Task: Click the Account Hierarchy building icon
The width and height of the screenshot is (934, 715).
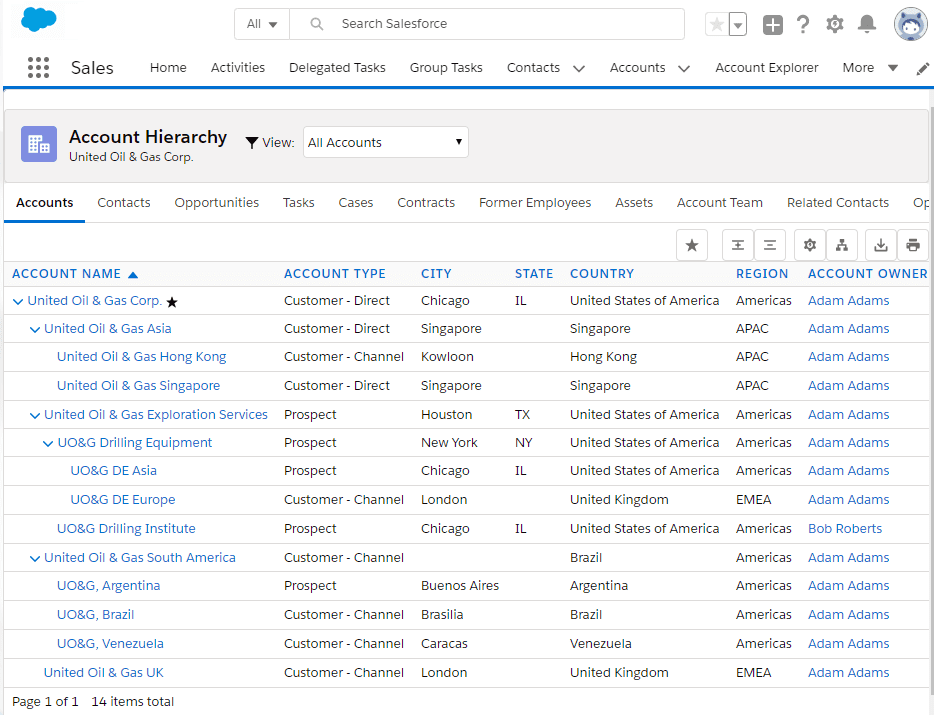Action: tap(39, 144)
